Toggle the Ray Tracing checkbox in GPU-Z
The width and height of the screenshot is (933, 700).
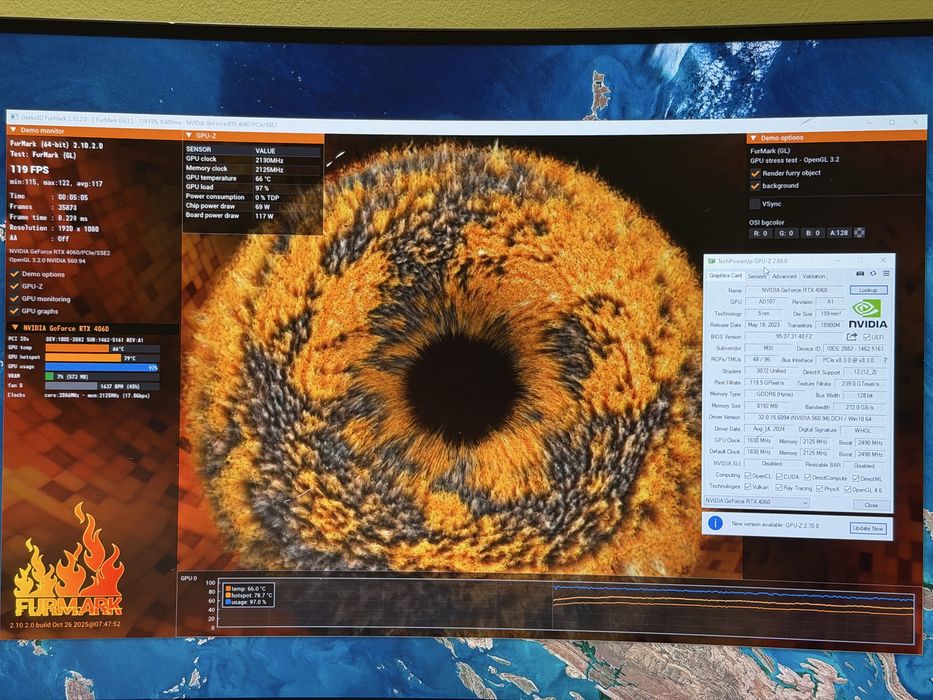click(x=779, y=488)
